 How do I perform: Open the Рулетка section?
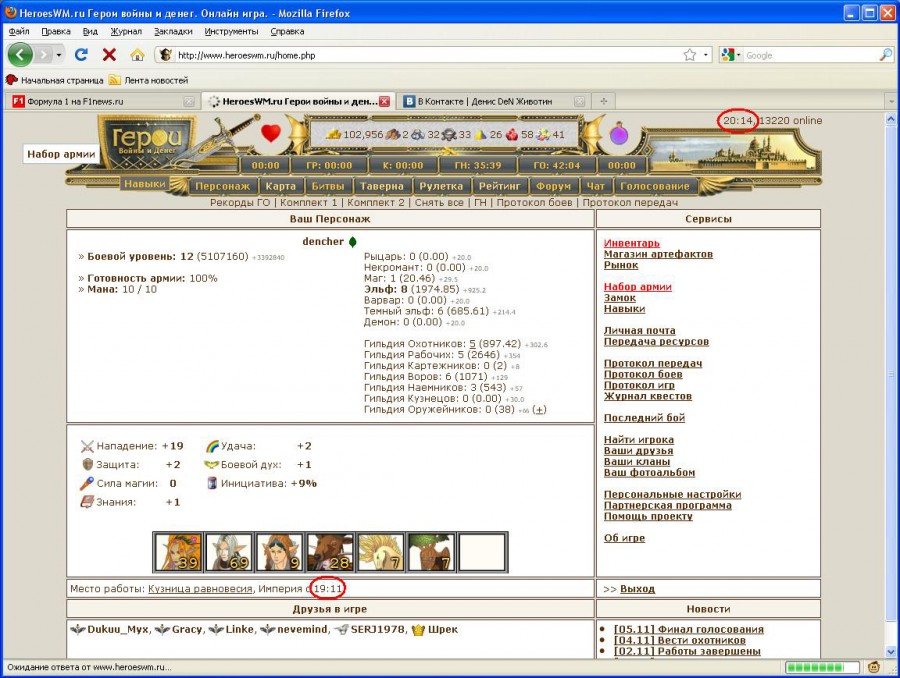441,186
